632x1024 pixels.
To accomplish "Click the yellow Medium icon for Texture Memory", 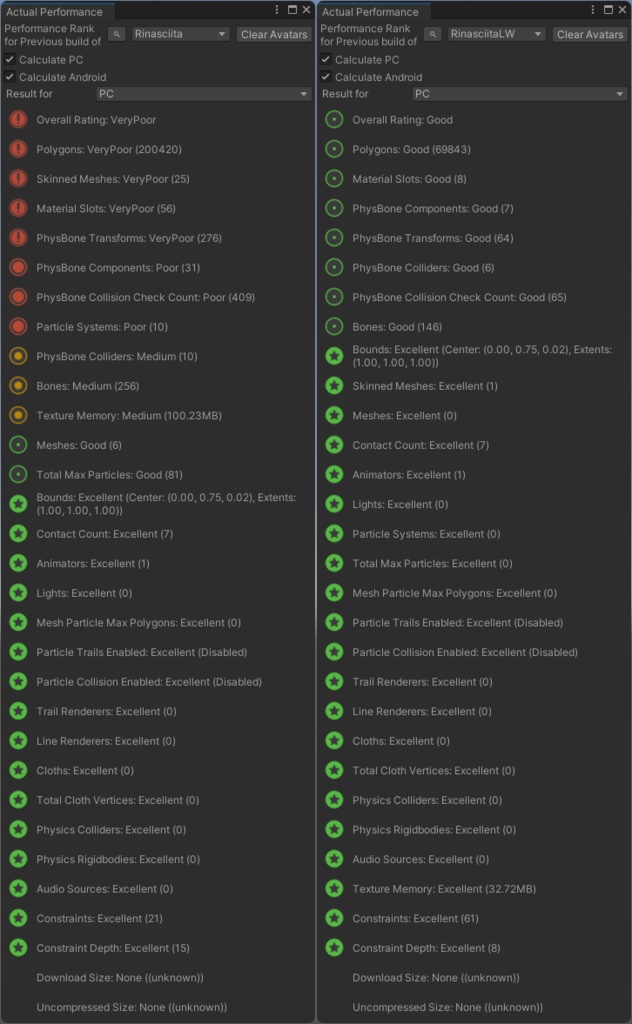I will 18,415.
